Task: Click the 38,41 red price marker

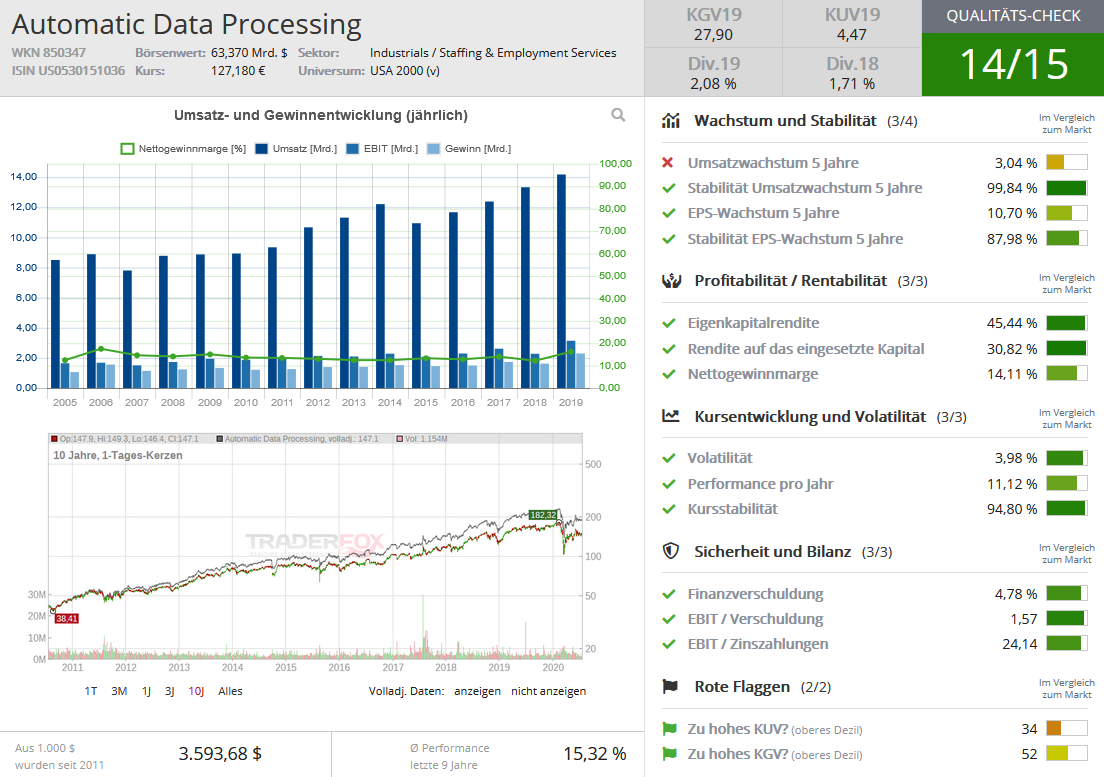Action: click(67, 619)
